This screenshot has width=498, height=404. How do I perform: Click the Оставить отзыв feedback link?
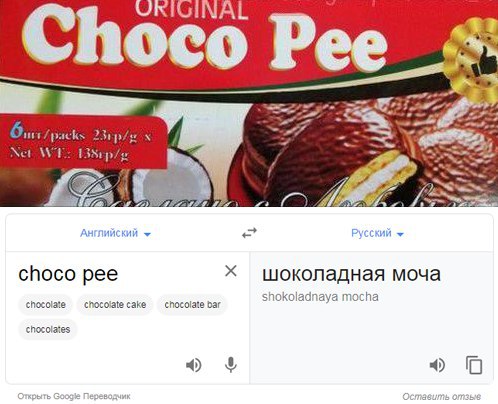click(441, 397)
